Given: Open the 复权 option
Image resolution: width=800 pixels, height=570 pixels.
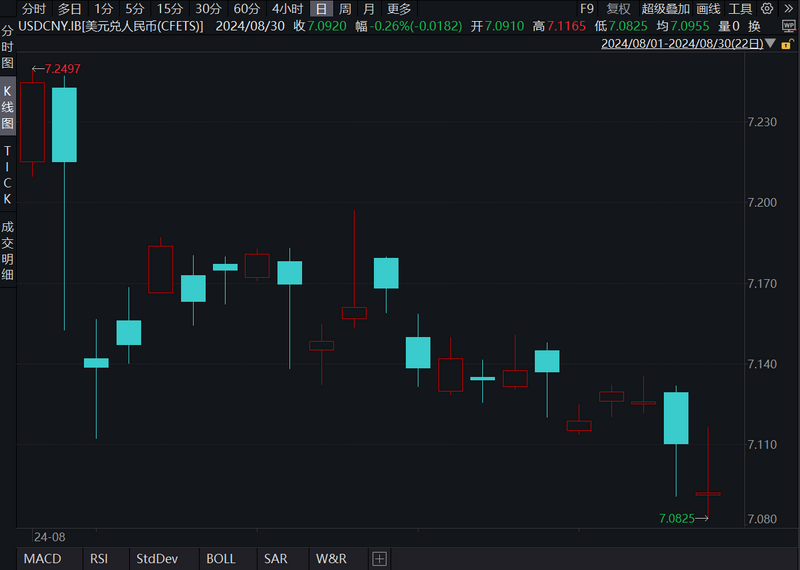Looking at the screenshot, I should [x=618, y=9].
